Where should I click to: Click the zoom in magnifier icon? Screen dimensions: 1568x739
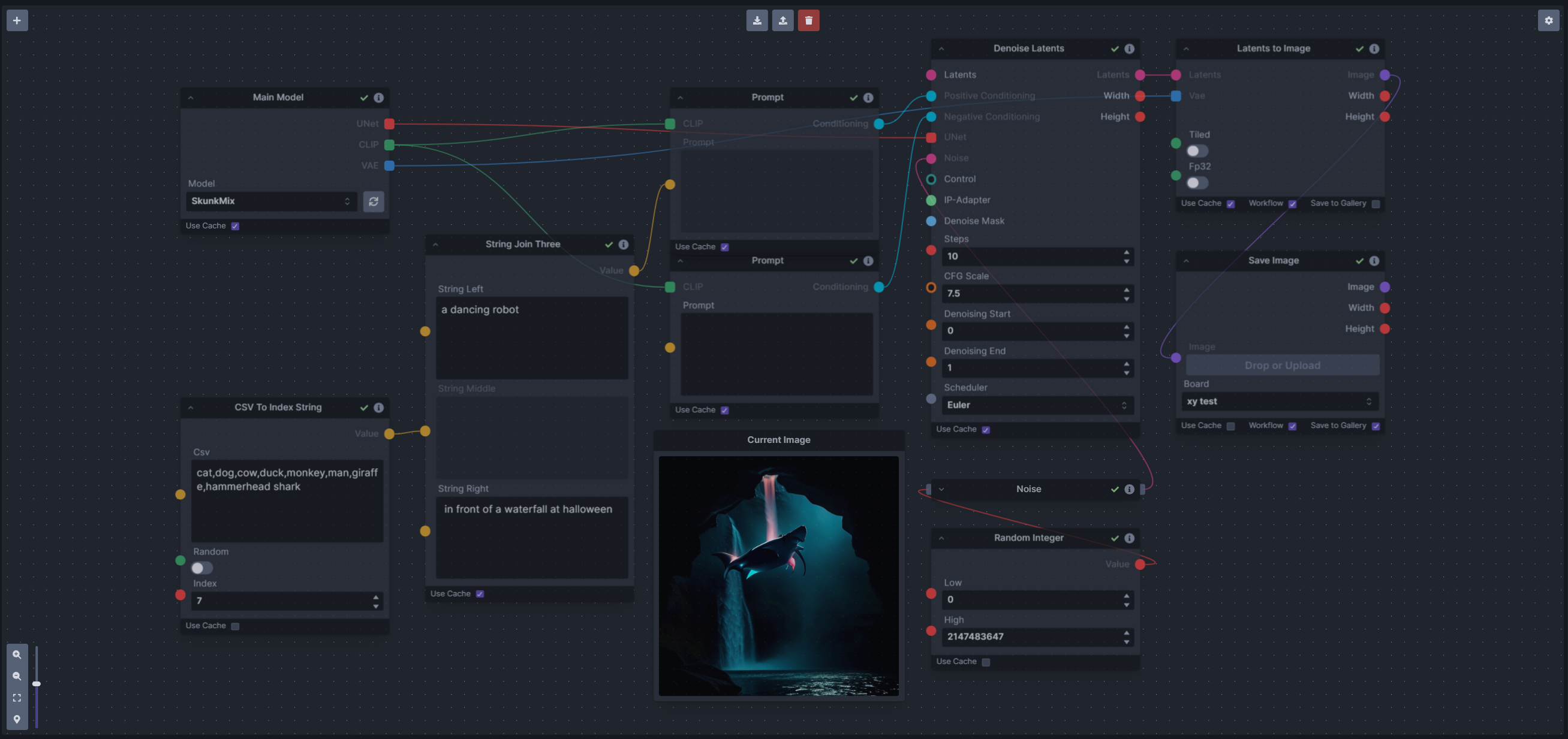tap(17, 654)
